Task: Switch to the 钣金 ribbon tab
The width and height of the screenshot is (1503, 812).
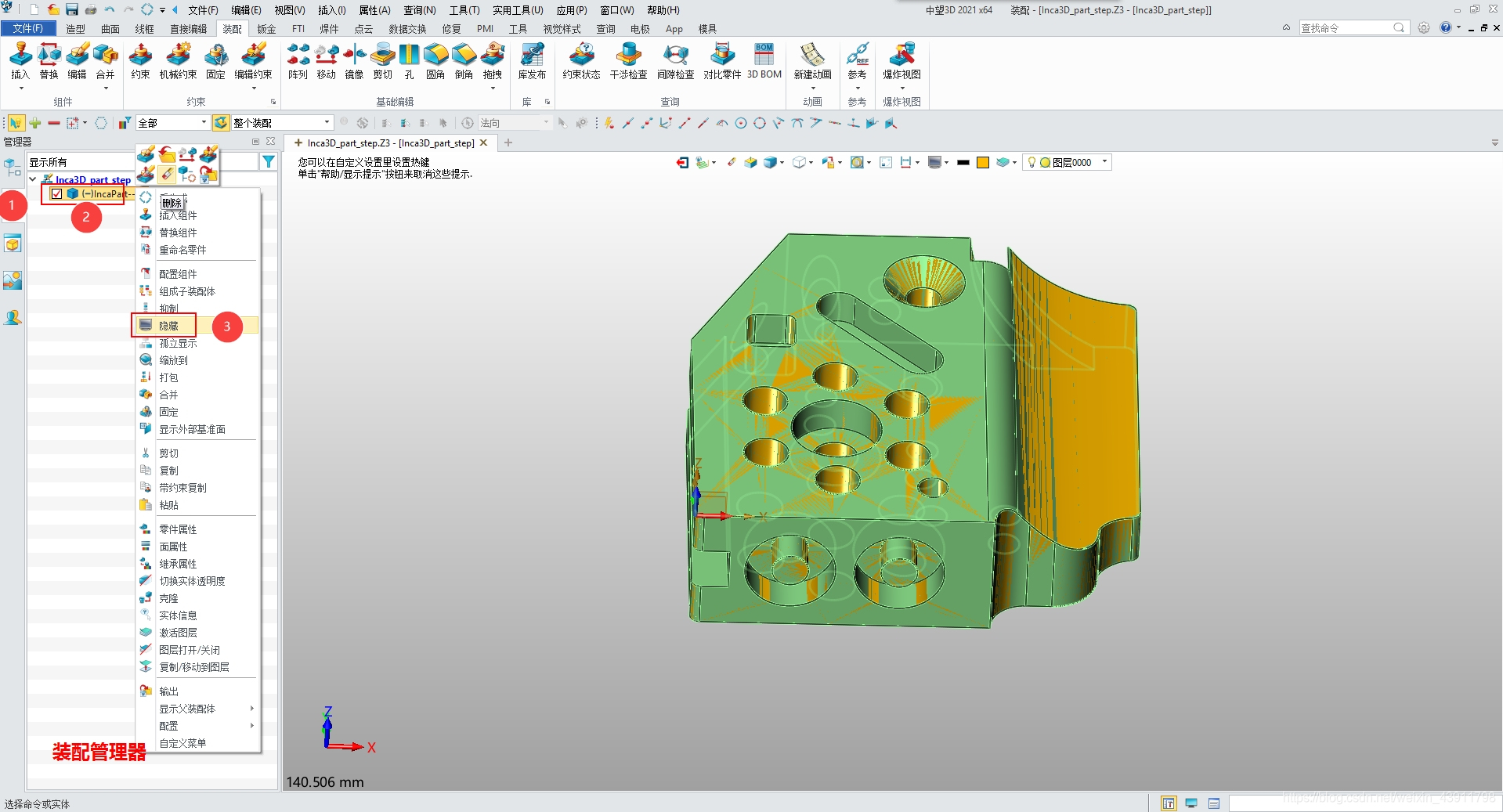Action: pos(266,29)
